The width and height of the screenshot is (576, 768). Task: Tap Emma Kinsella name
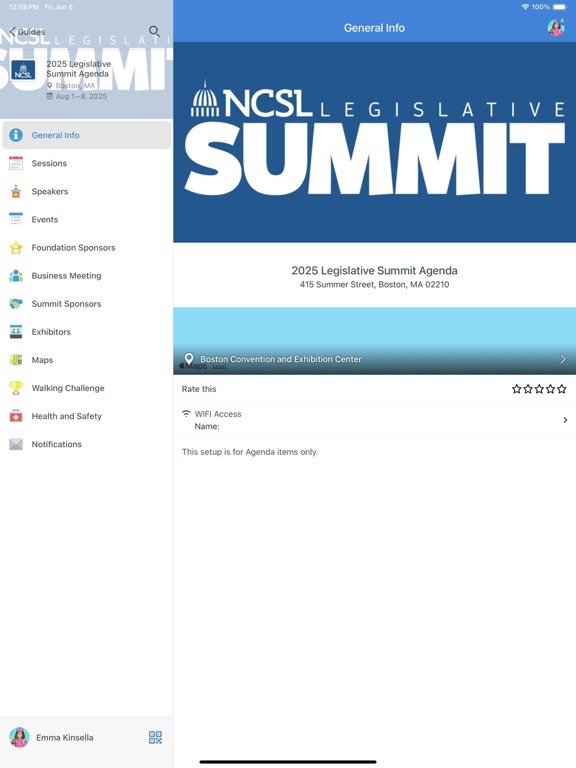point(65,737)
